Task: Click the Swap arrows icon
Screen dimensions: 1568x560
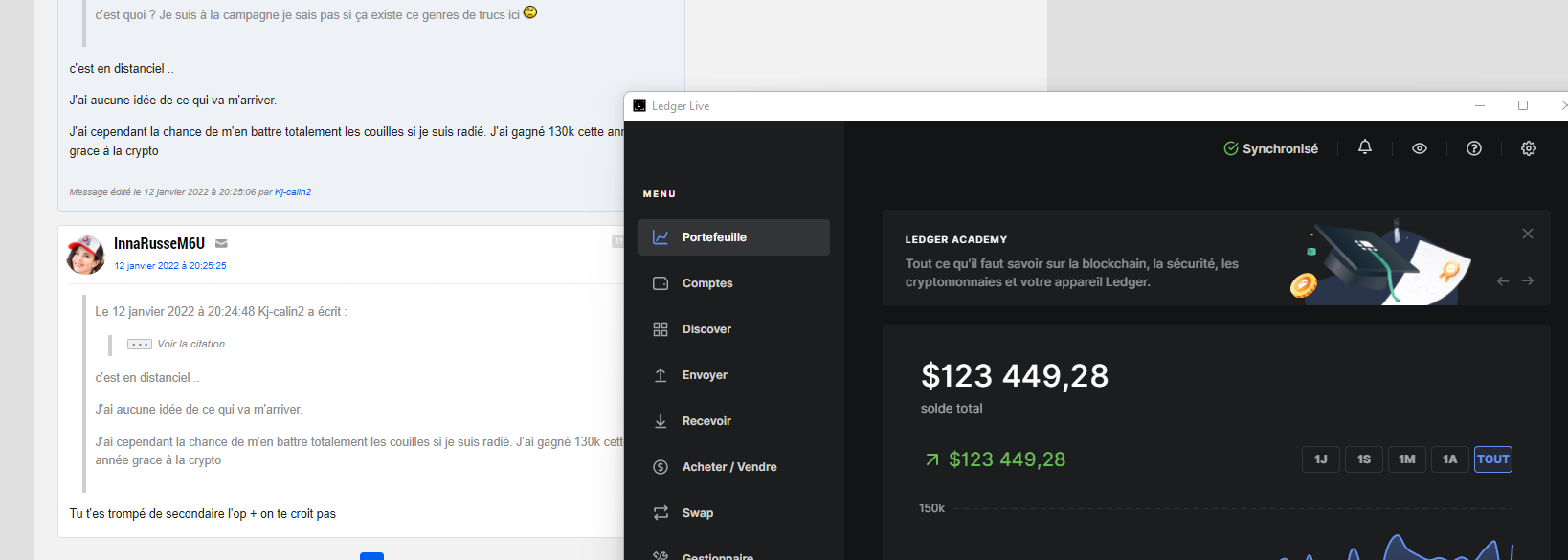Action: tap(661, 513)
